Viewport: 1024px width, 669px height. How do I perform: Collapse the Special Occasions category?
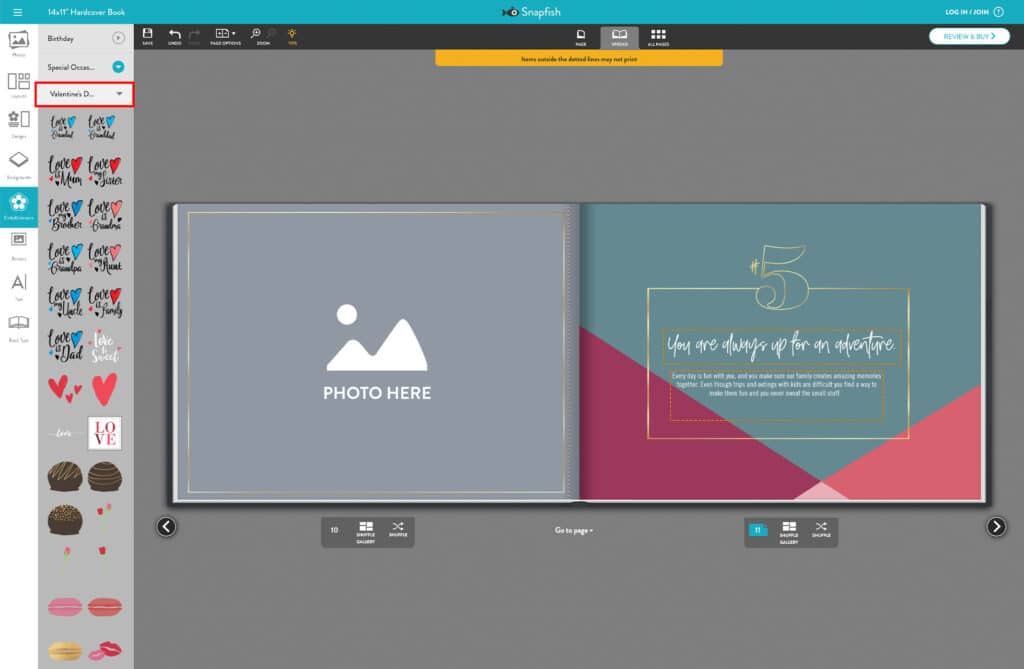tap(120, 66)
